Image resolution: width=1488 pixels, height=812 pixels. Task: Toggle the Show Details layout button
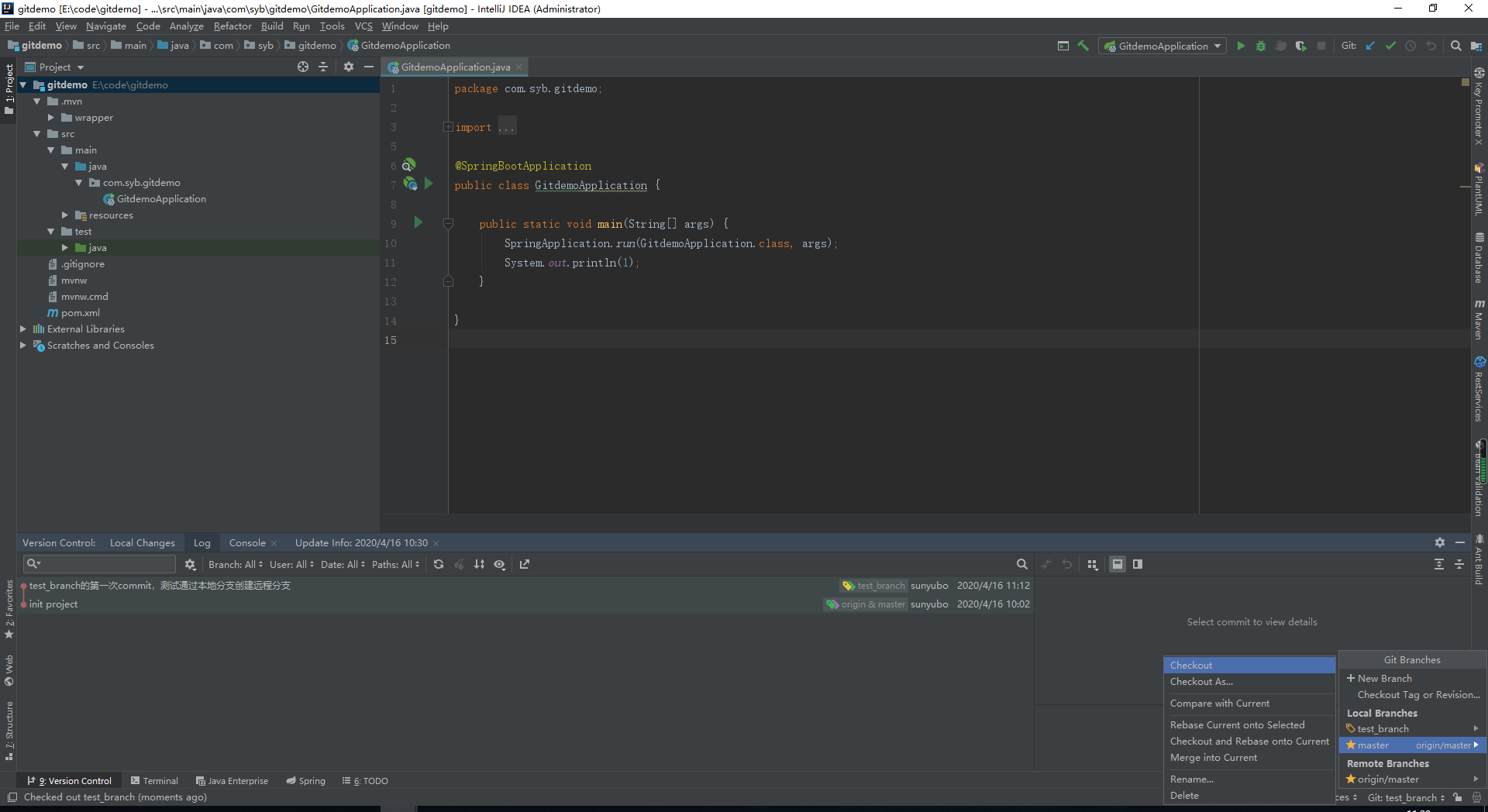click(1118, 564)
